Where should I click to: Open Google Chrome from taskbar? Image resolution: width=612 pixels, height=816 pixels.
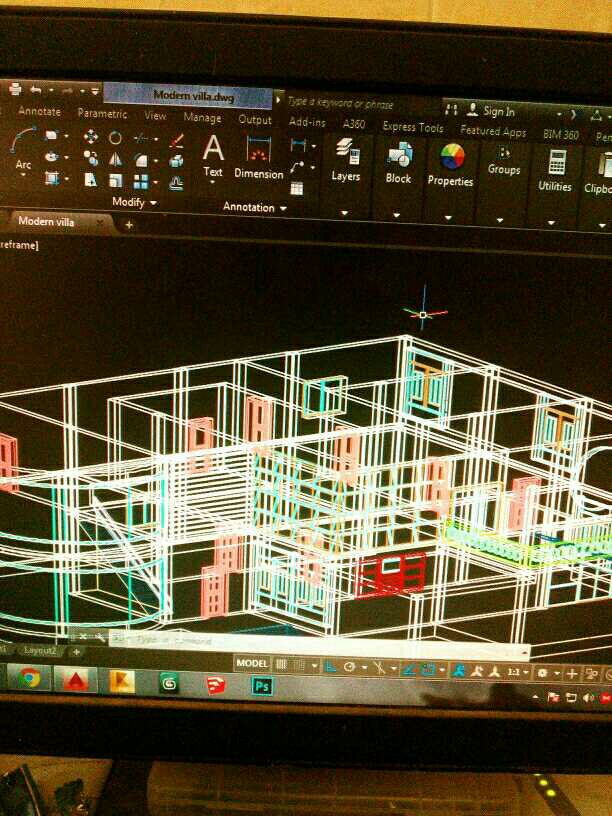point(29,677)
